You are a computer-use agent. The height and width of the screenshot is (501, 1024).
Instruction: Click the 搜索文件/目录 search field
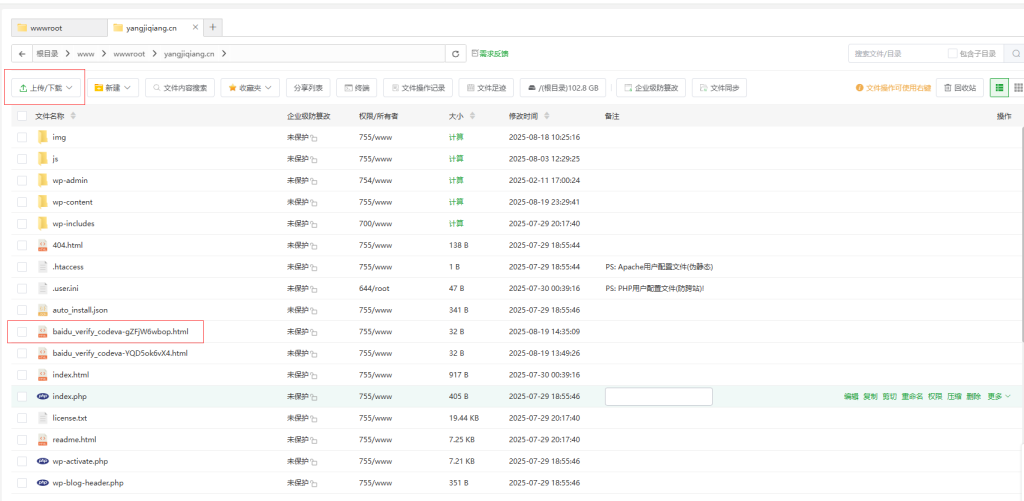point(895,53)
